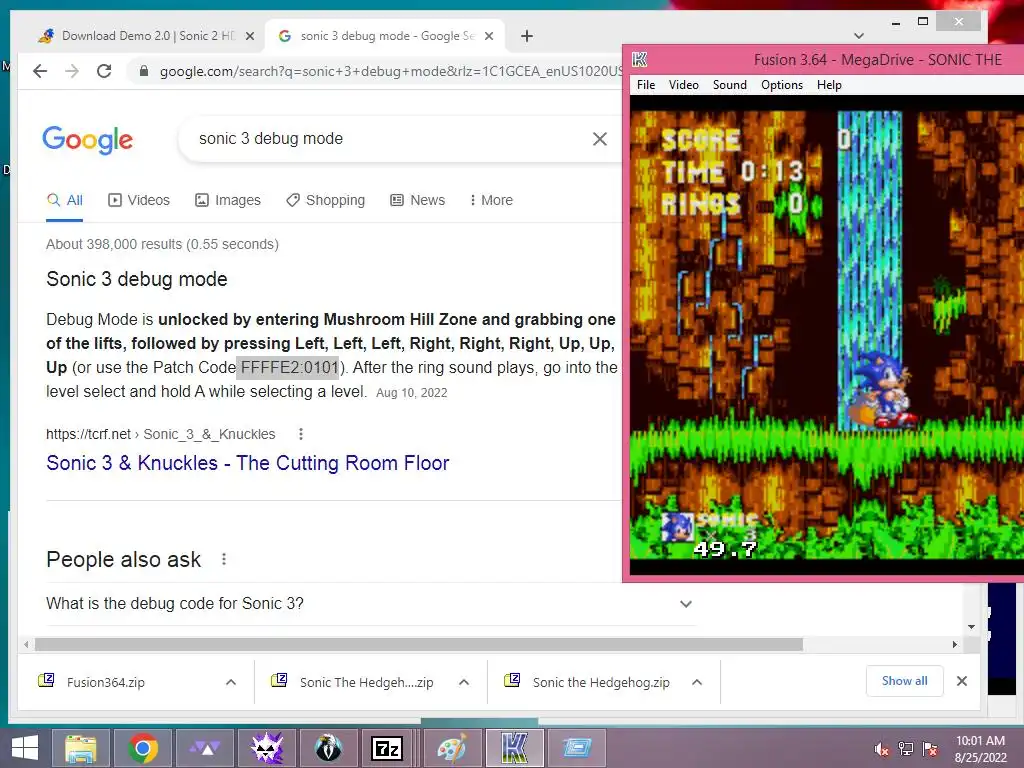The height and width of the screenshot is (768, 1024).
Task: Open Sonic 3 & Knuckles Cutting Room Floor link
Action: (248, 463)
